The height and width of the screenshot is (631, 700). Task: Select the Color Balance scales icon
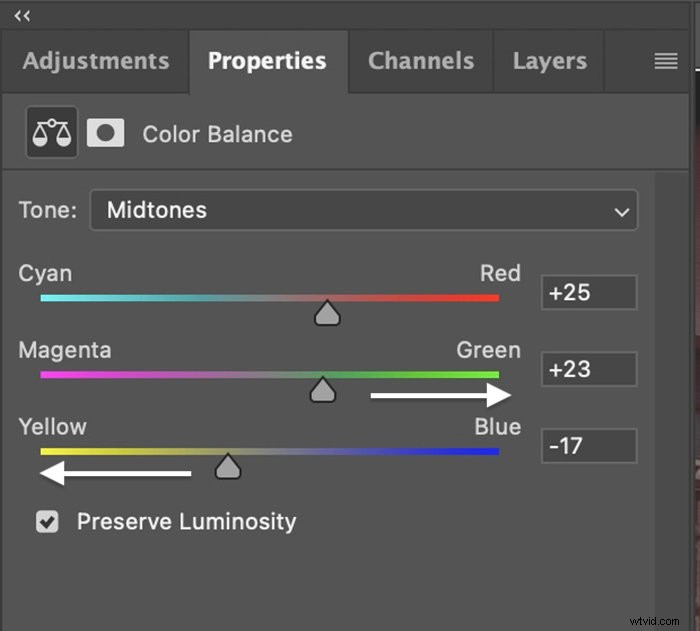click(52, 133)
